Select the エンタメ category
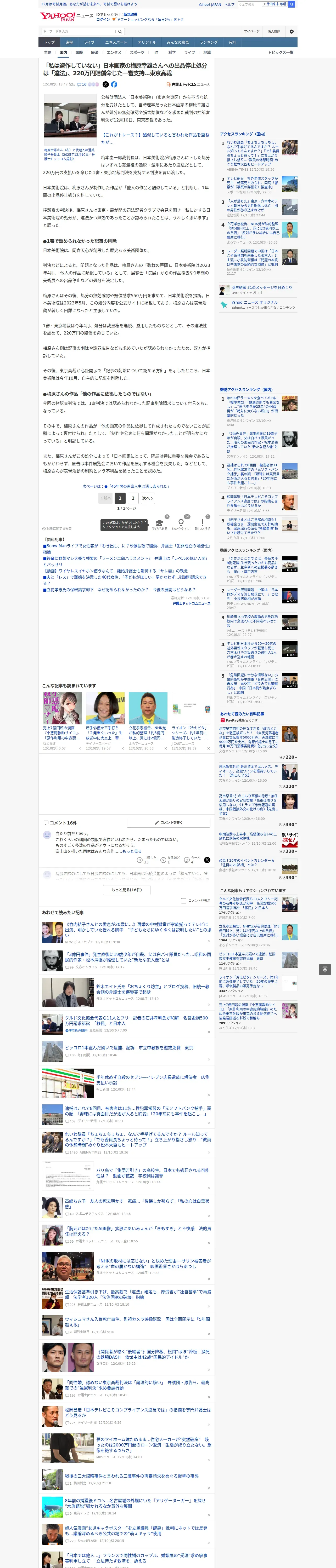Screen dimensions: 336x1568 point(114,52)
